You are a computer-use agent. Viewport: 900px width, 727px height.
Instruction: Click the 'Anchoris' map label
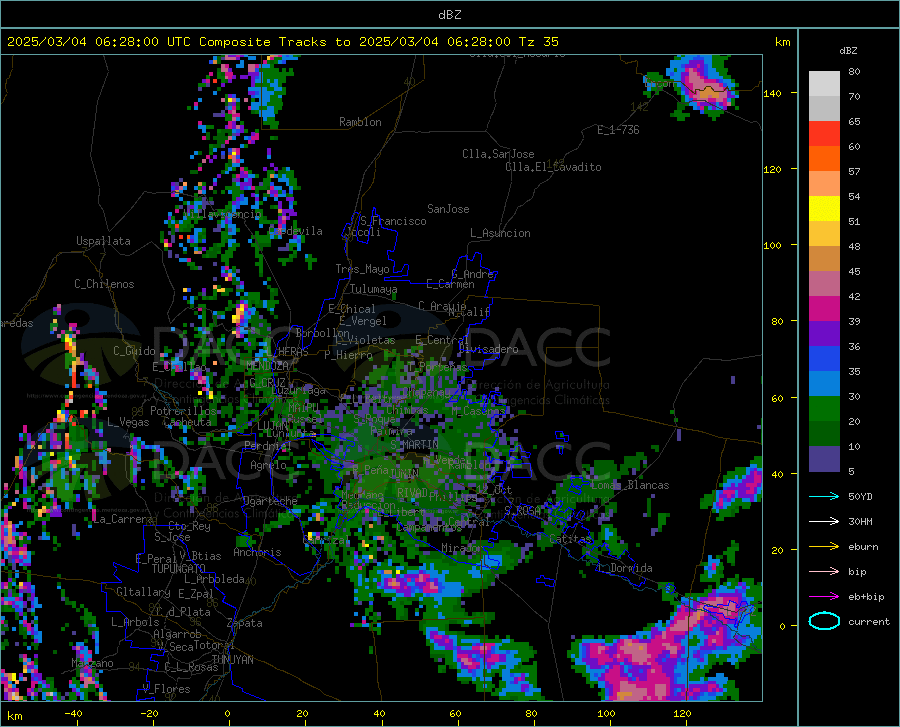[x=257, y=553]
